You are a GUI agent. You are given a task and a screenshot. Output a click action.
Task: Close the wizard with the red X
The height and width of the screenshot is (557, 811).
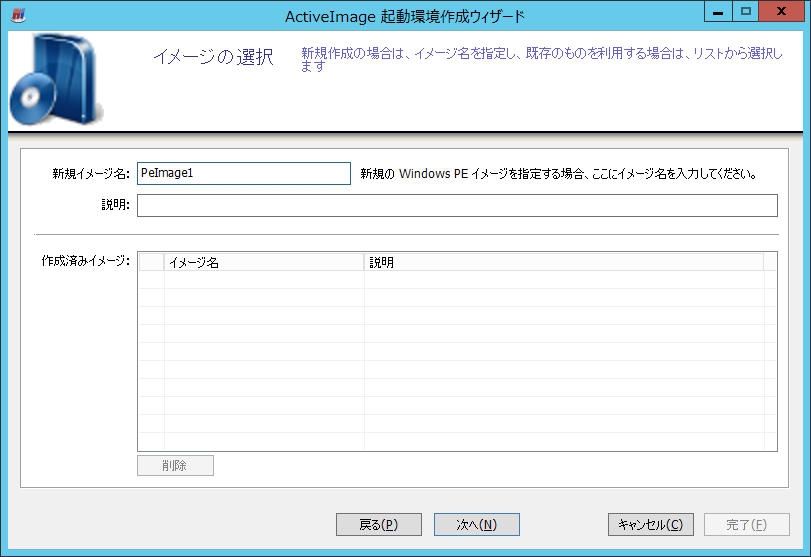coord(781,11)
